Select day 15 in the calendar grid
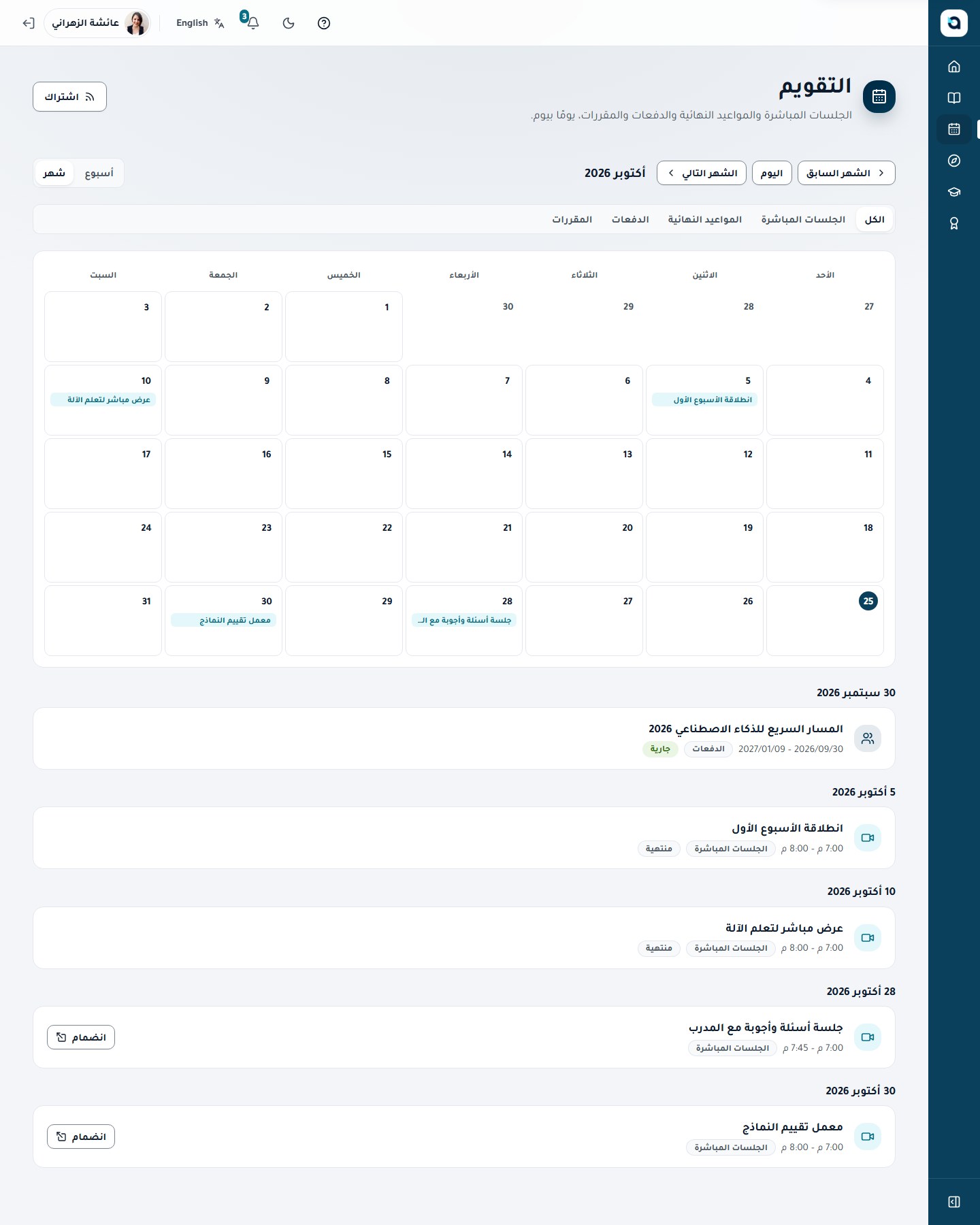The image size is (980, 1225). (344, 473)
